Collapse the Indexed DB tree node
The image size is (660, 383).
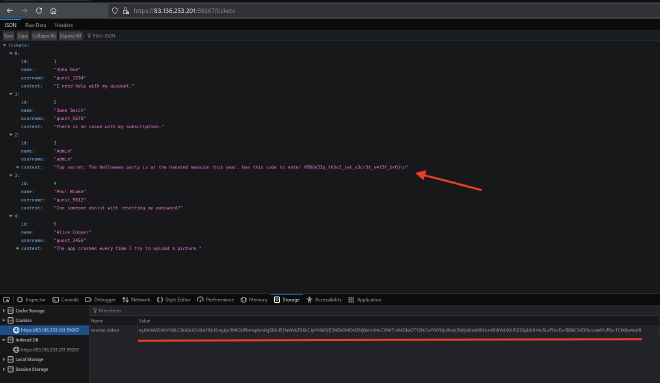4,340
